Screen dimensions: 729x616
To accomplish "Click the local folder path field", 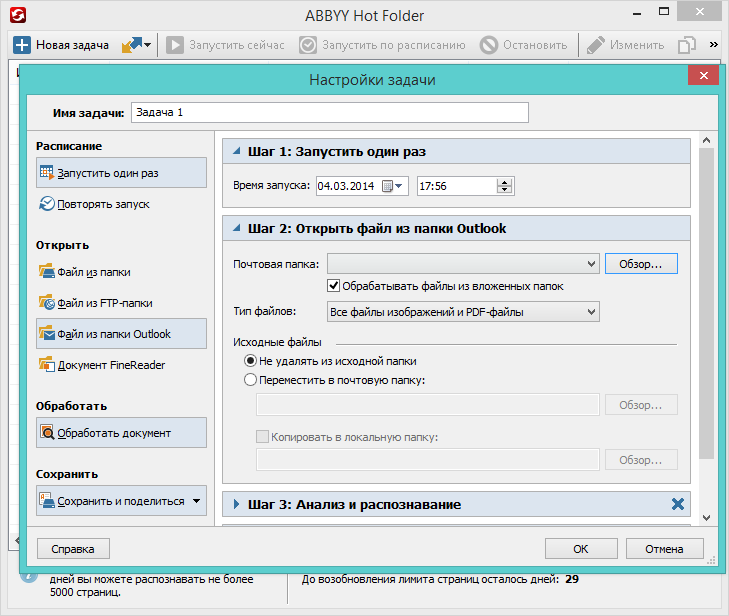I will [x=427, y=460].
